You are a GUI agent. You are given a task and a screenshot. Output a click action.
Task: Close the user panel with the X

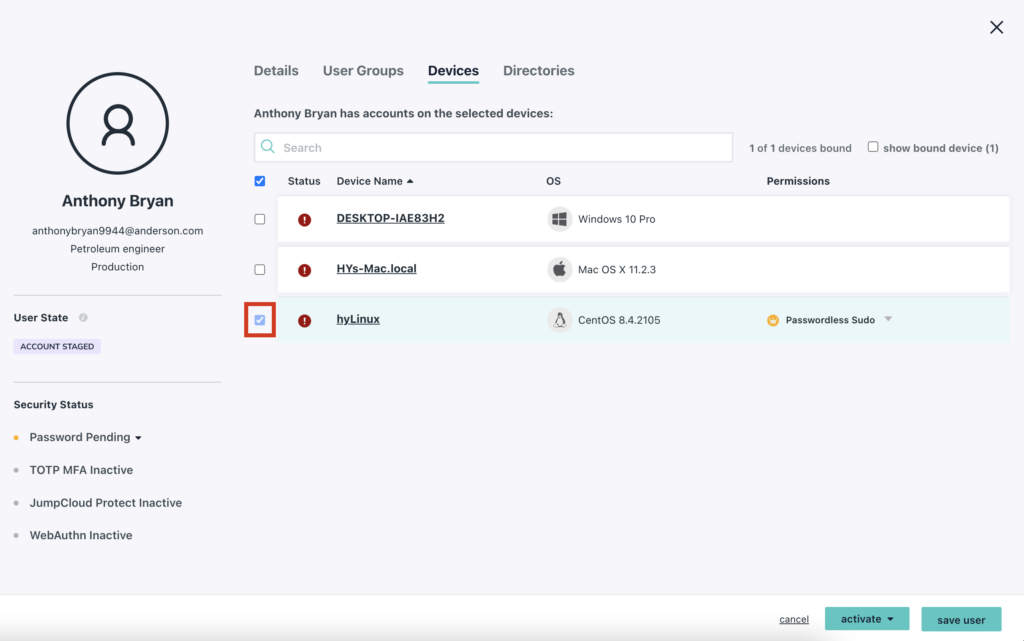[996, 28]
